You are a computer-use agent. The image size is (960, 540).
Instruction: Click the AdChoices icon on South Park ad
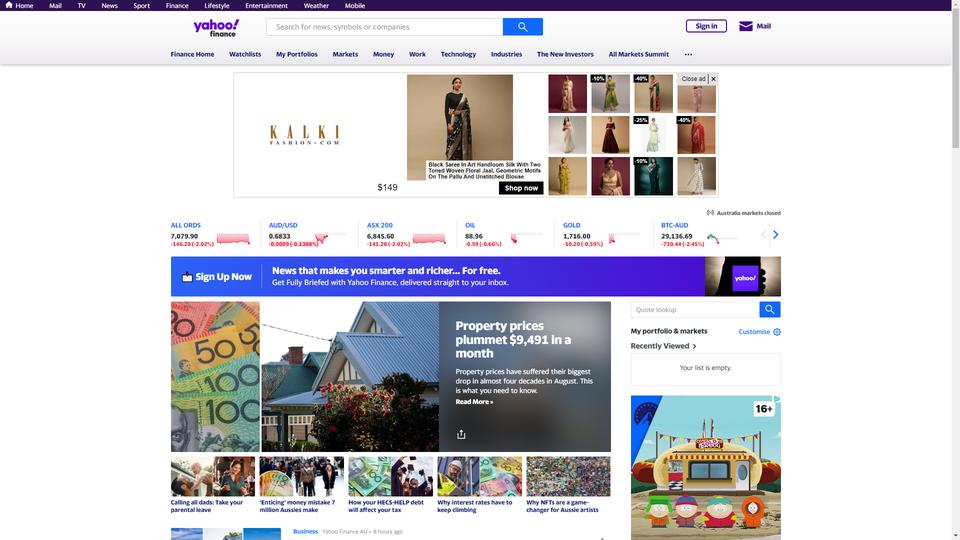coord(777,399)
